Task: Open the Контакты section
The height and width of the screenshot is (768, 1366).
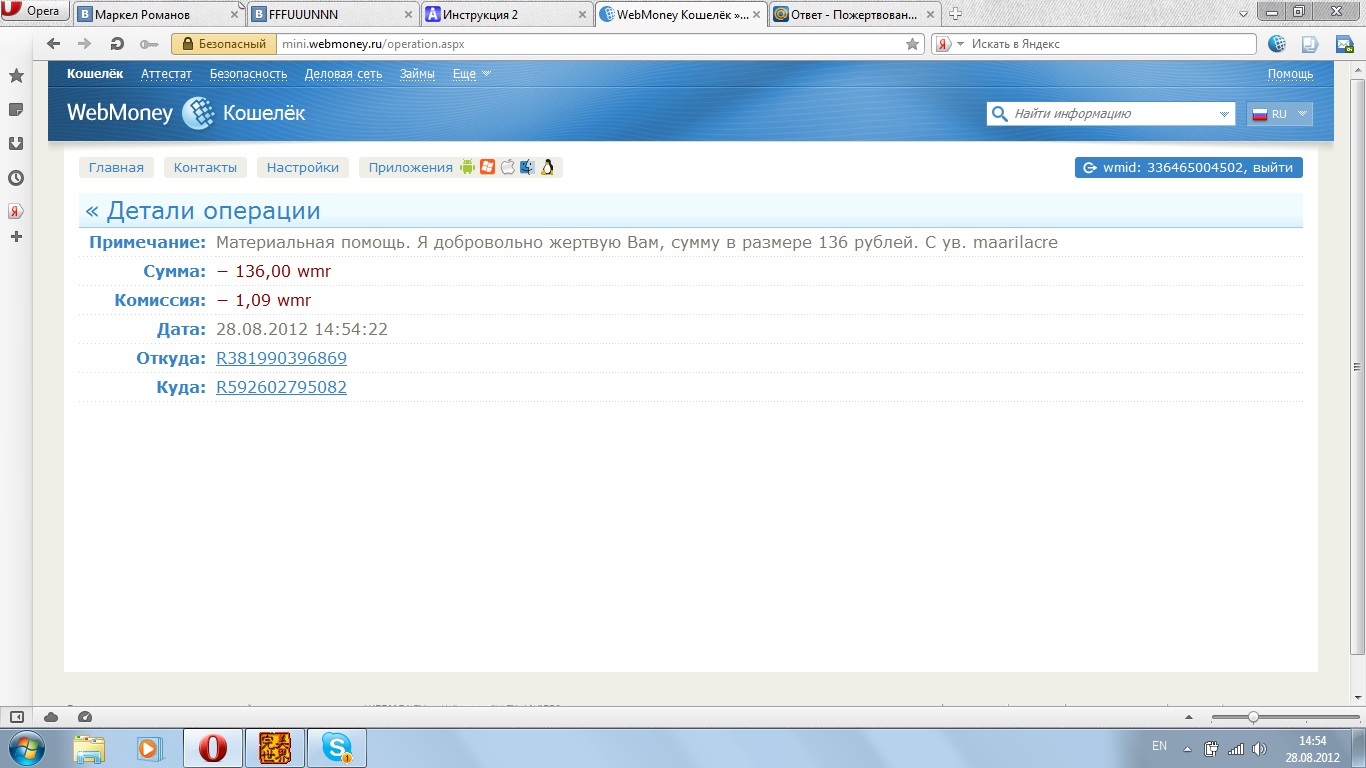Action: (x=205, y=167)
